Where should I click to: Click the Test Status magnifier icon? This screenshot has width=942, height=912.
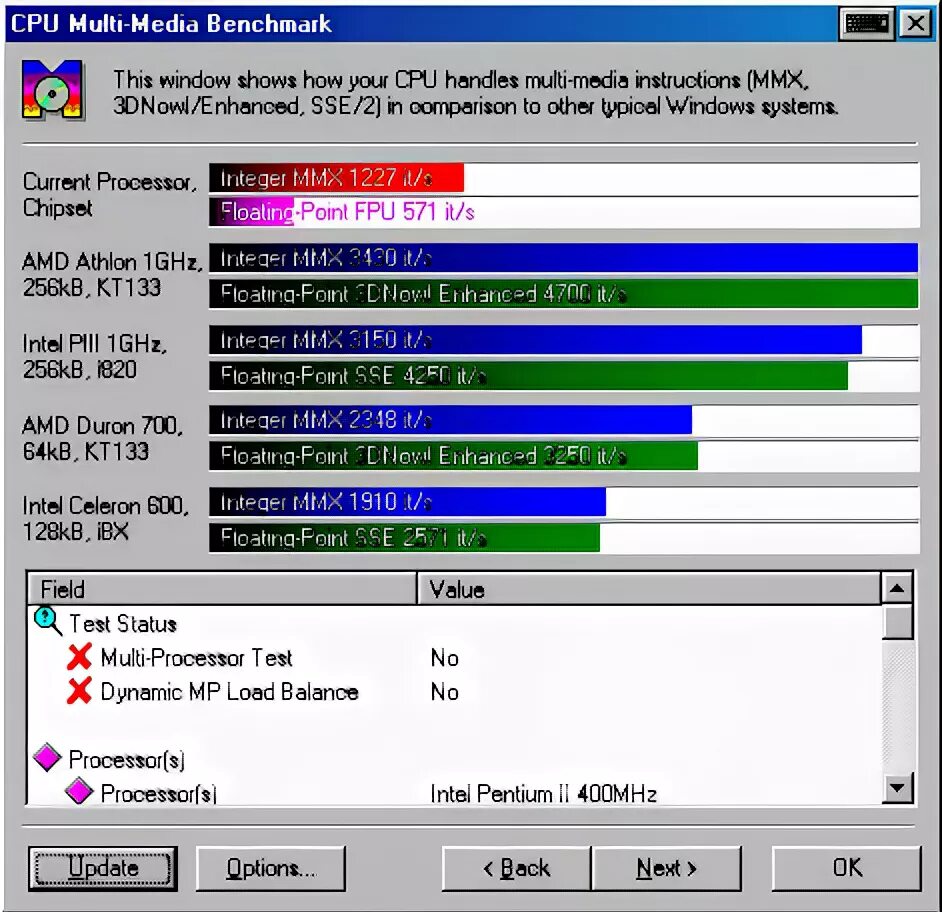(x=48, y=622)
